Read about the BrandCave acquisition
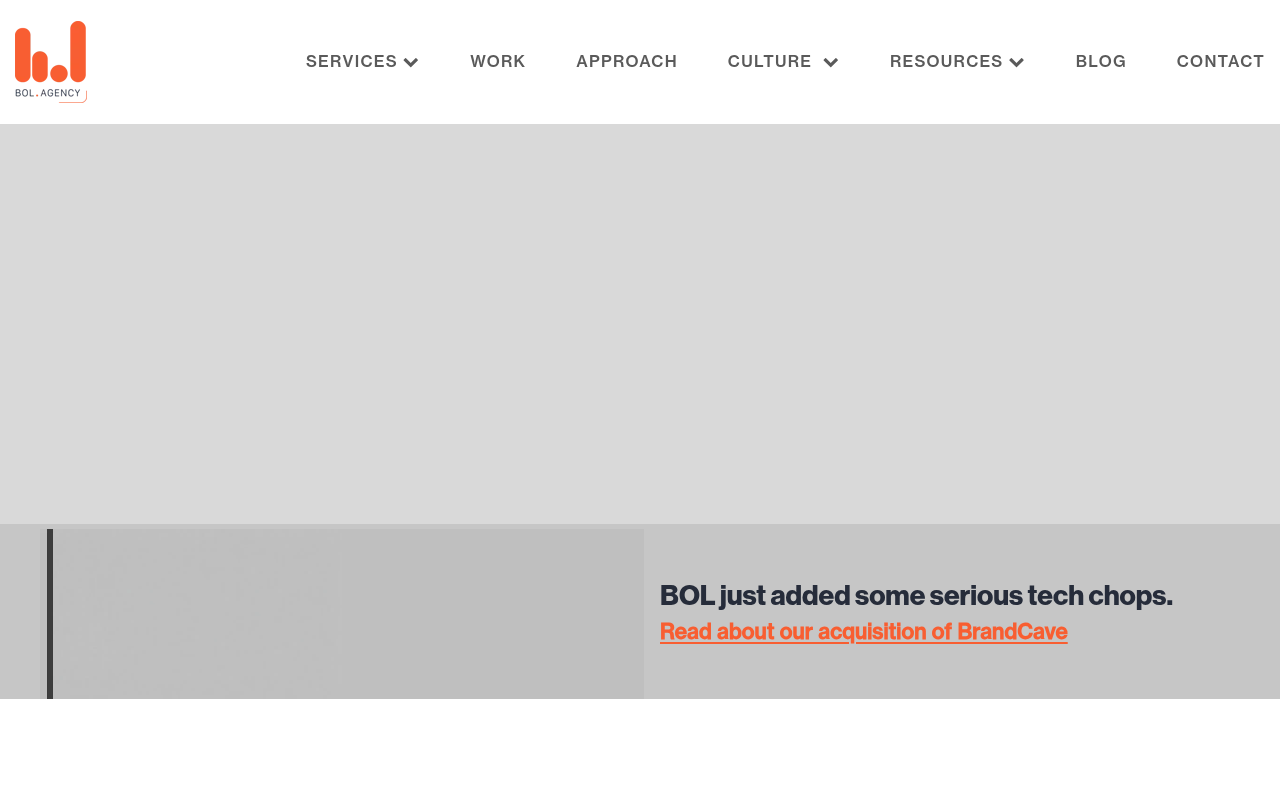1280x800 pixels. coord(864,632)
